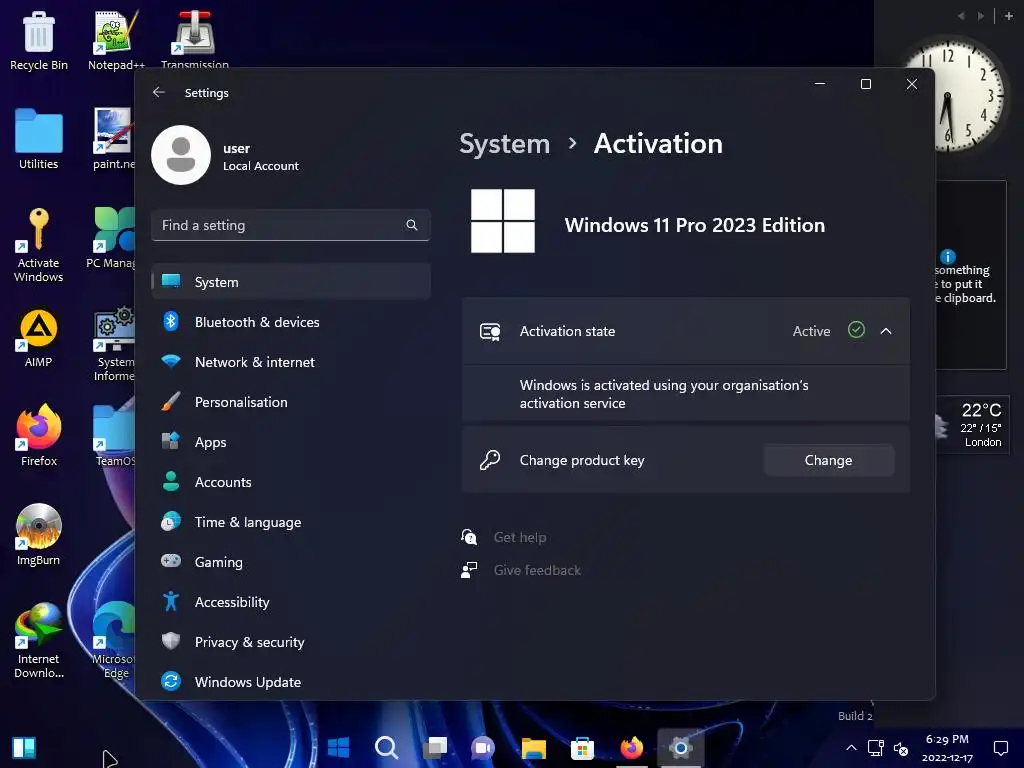This screenshot has height=768, width=1024.
Task: Click the green Active checkmark icon
Action: 856,330
